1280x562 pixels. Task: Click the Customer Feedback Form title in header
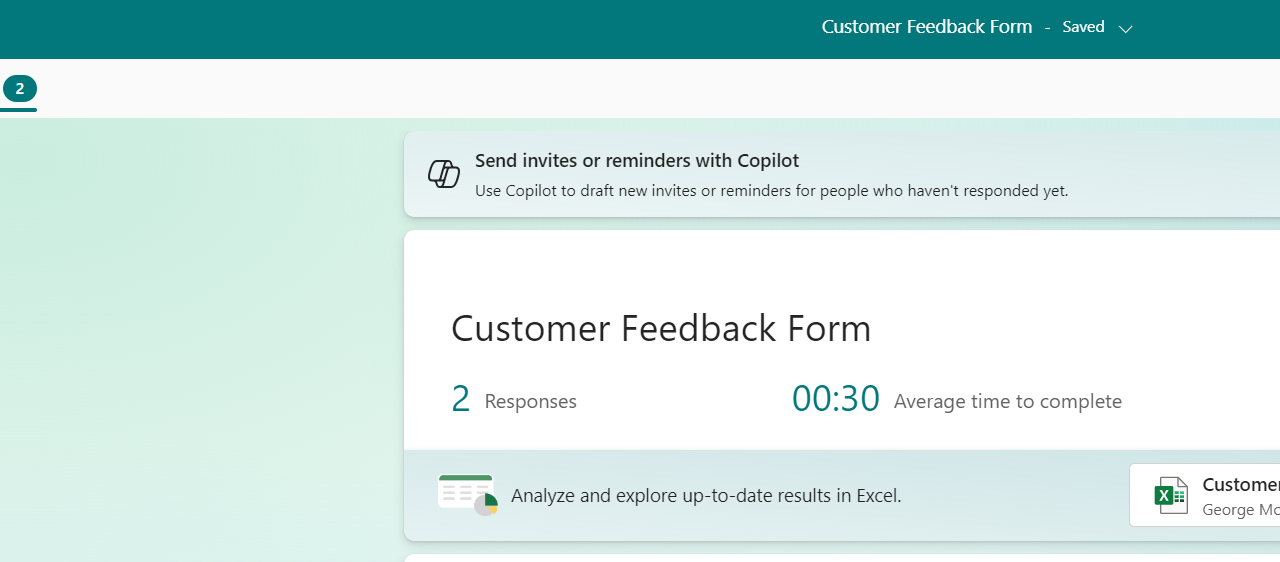[x=926, y=27]
